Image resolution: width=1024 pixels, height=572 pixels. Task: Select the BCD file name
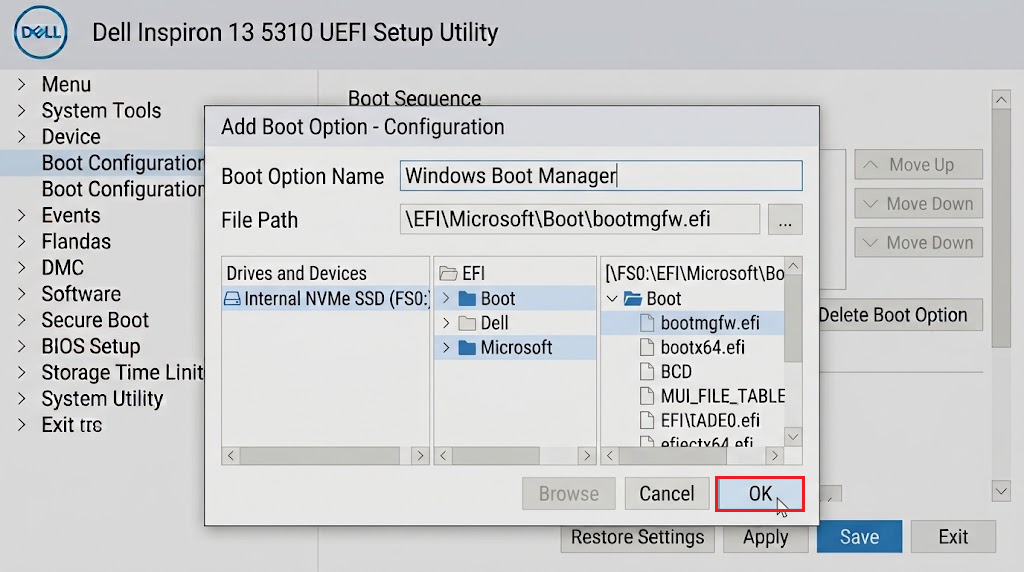pos(676,372)
